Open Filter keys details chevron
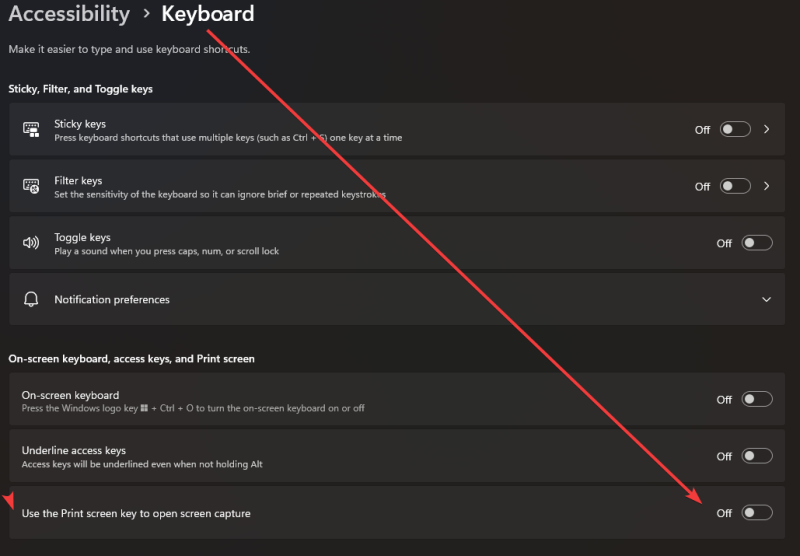 click(x=767, y=186)
